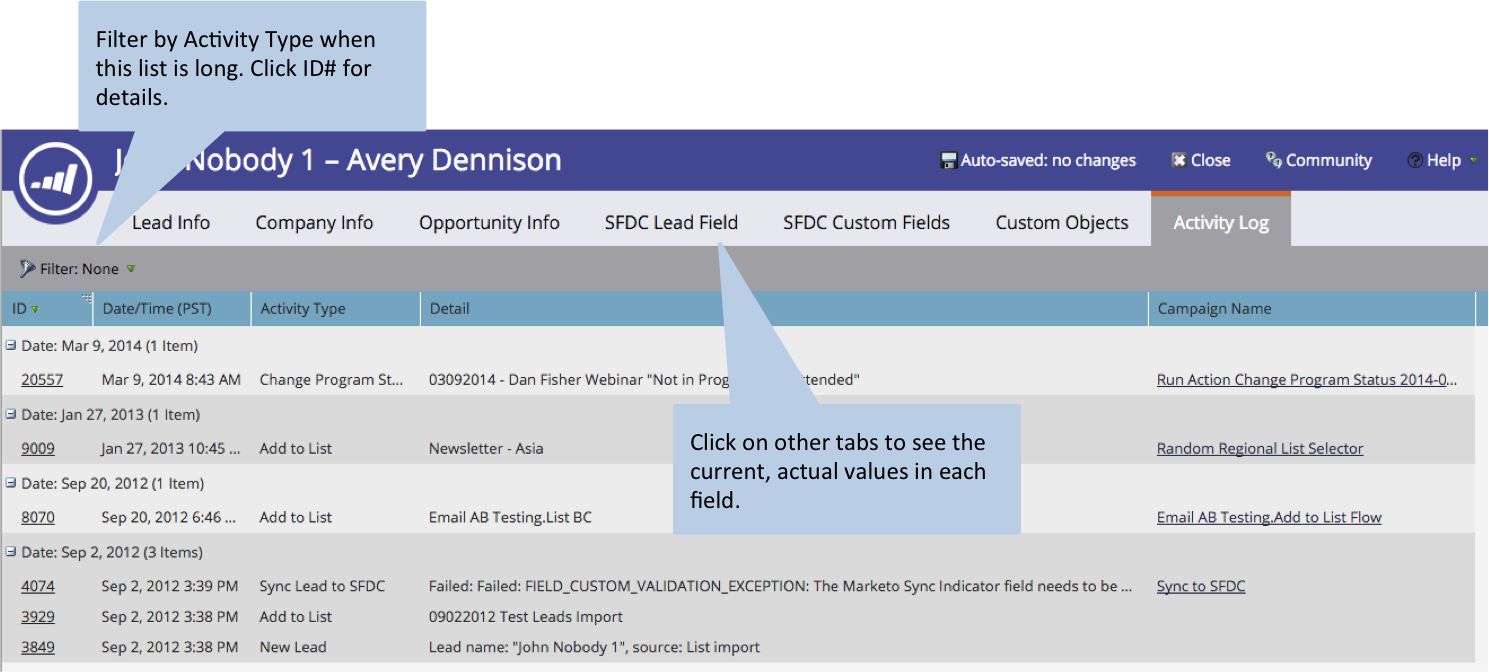This screenshot has height=672, width=1489.
Task: Click the ID column sort arrow
Action: (36, 310)
